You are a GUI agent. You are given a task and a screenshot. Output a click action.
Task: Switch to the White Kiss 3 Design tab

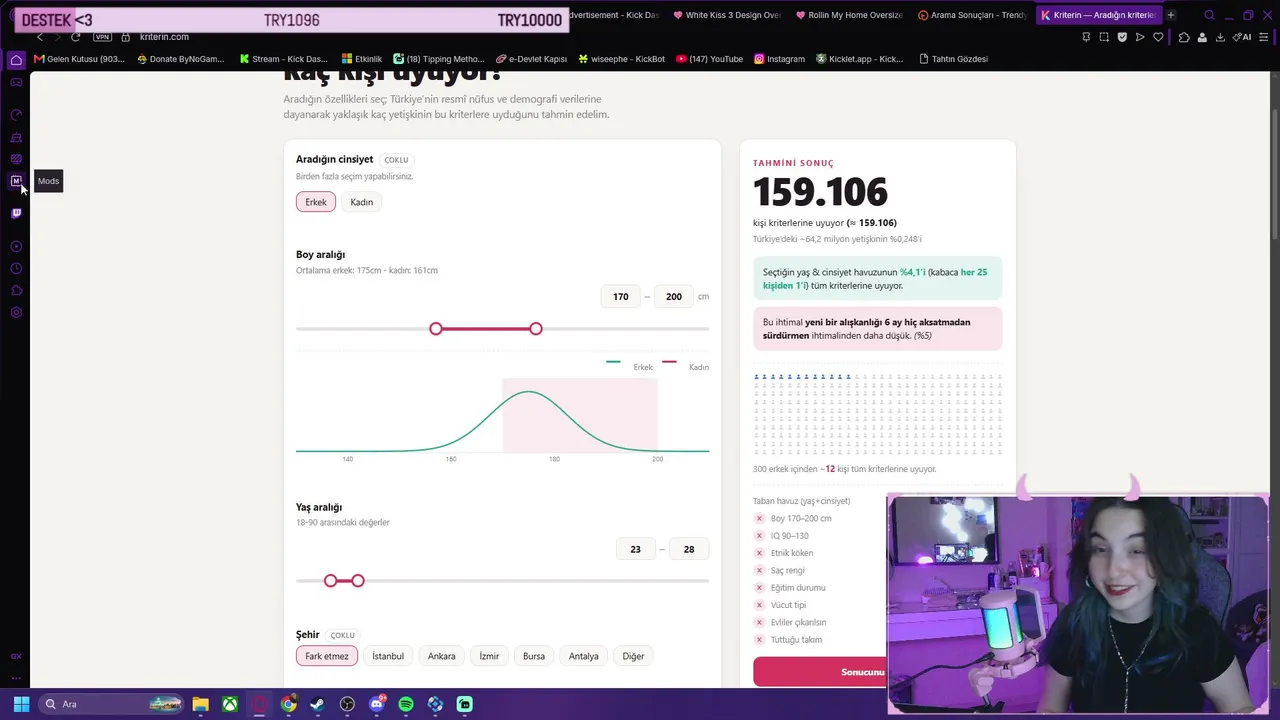coord(727,15)
